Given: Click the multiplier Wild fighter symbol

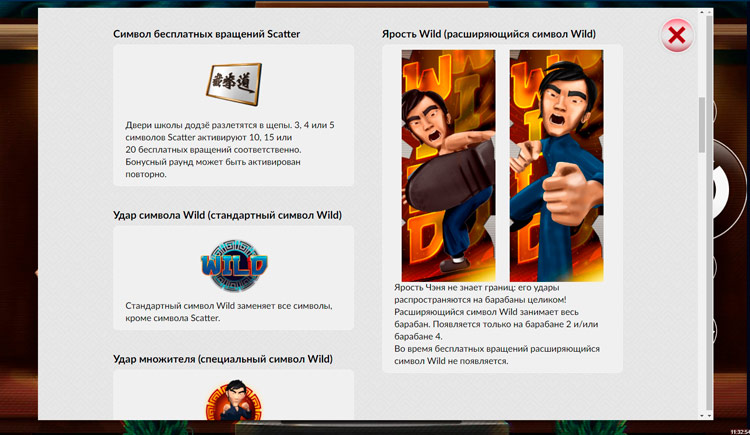Looking at the screenshot, I should (233, 400).
